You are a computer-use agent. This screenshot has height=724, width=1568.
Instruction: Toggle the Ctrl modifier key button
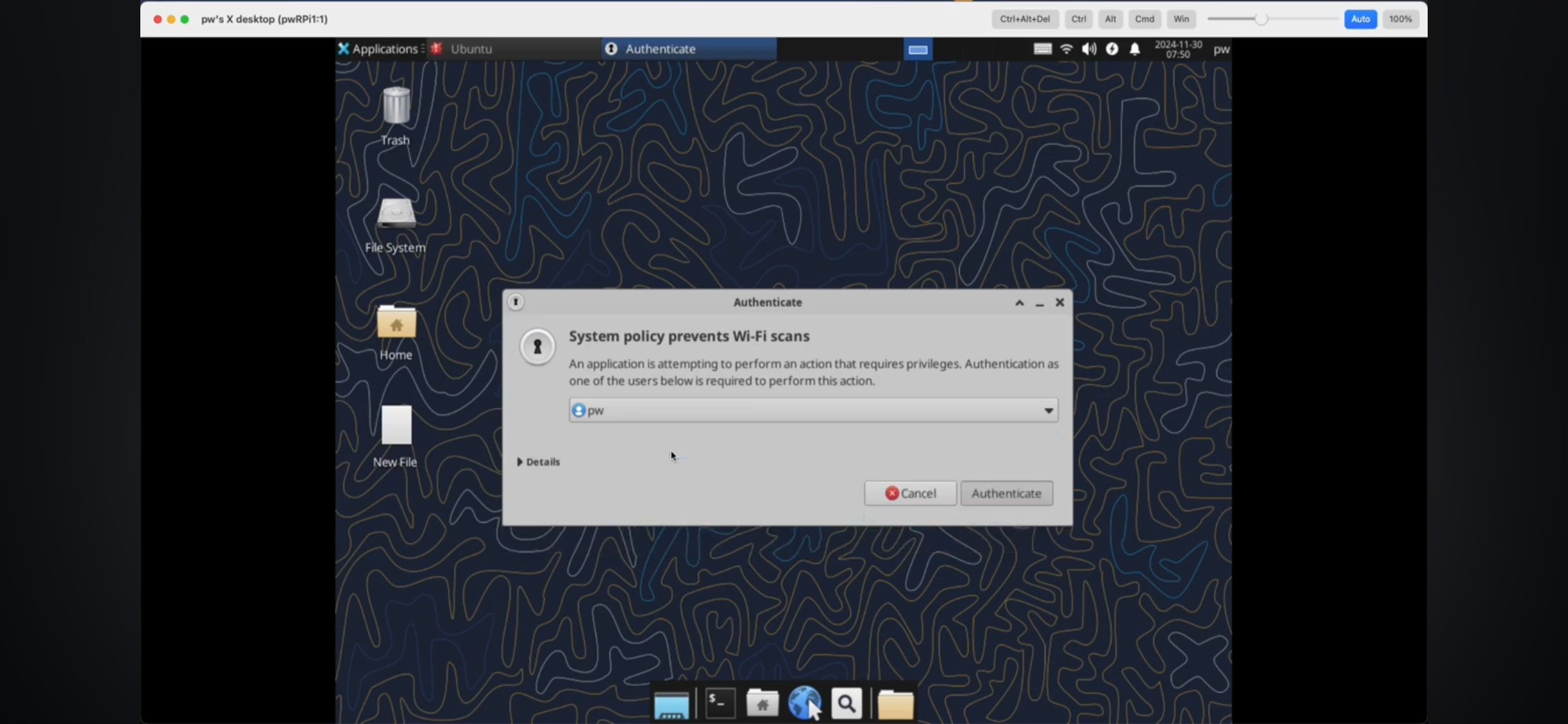(x=1078, y=19)
